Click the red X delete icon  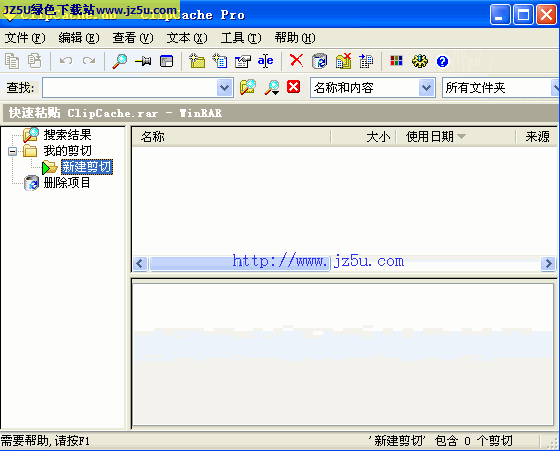coord(296,61)
